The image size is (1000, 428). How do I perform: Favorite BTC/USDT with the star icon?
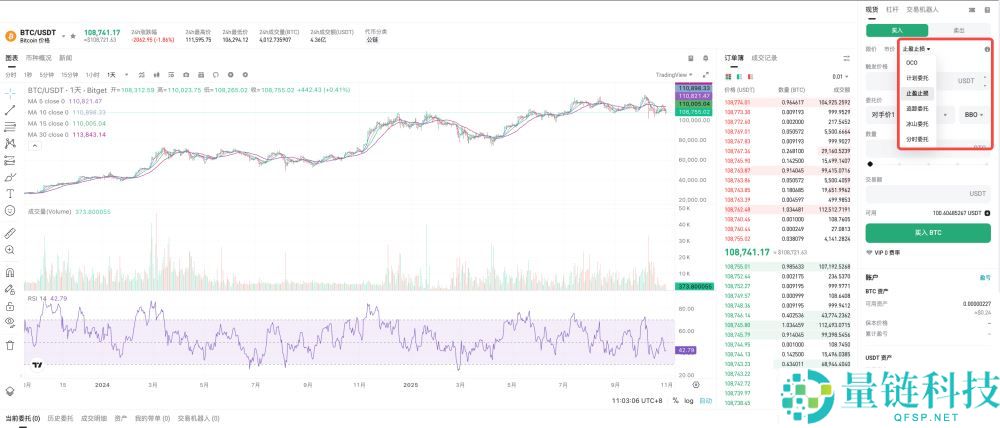click(x=72, y=35)
